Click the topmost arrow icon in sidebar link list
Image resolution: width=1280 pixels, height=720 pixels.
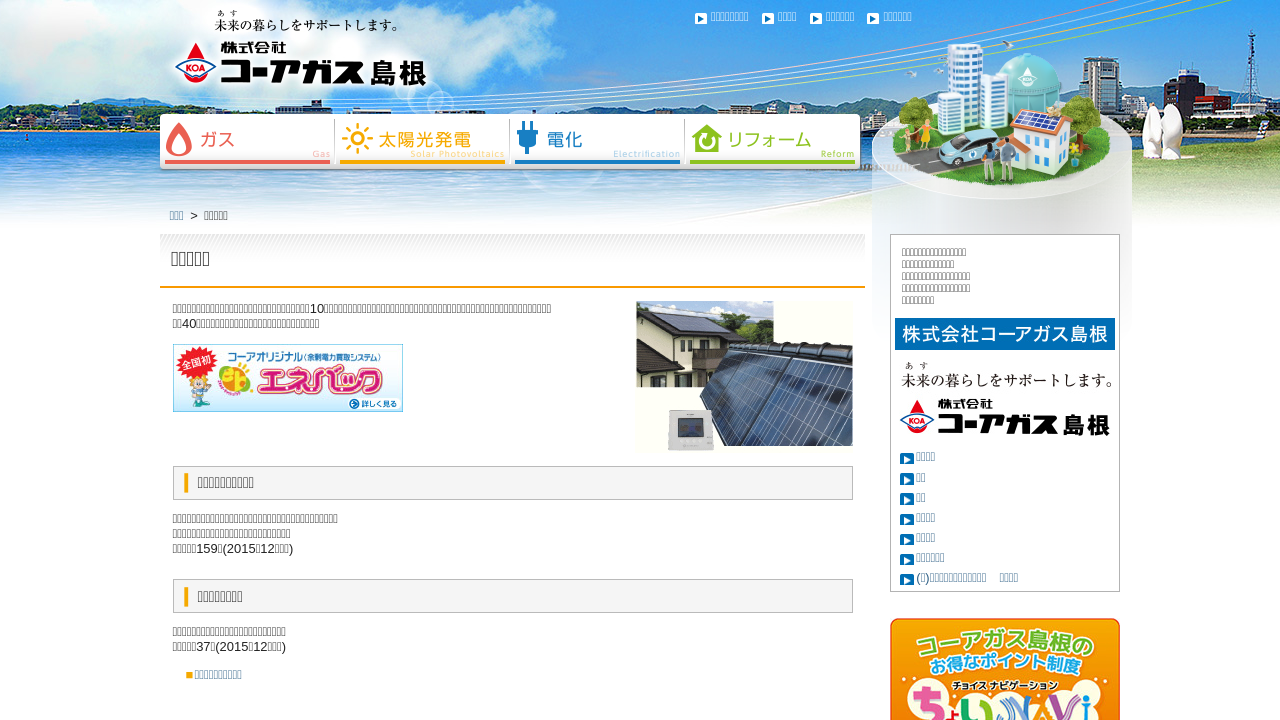coord(906,458)
